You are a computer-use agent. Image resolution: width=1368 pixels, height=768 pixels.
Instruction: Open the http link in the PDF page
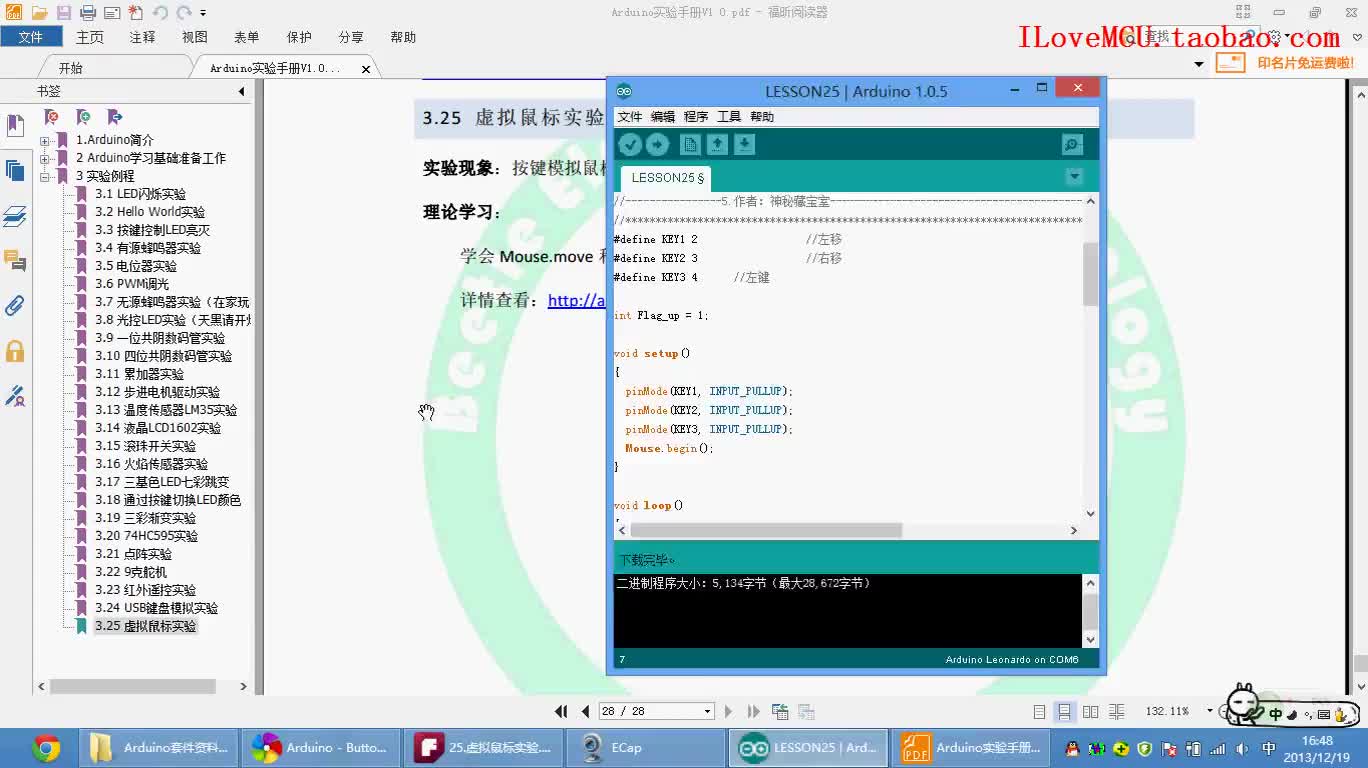577,300
